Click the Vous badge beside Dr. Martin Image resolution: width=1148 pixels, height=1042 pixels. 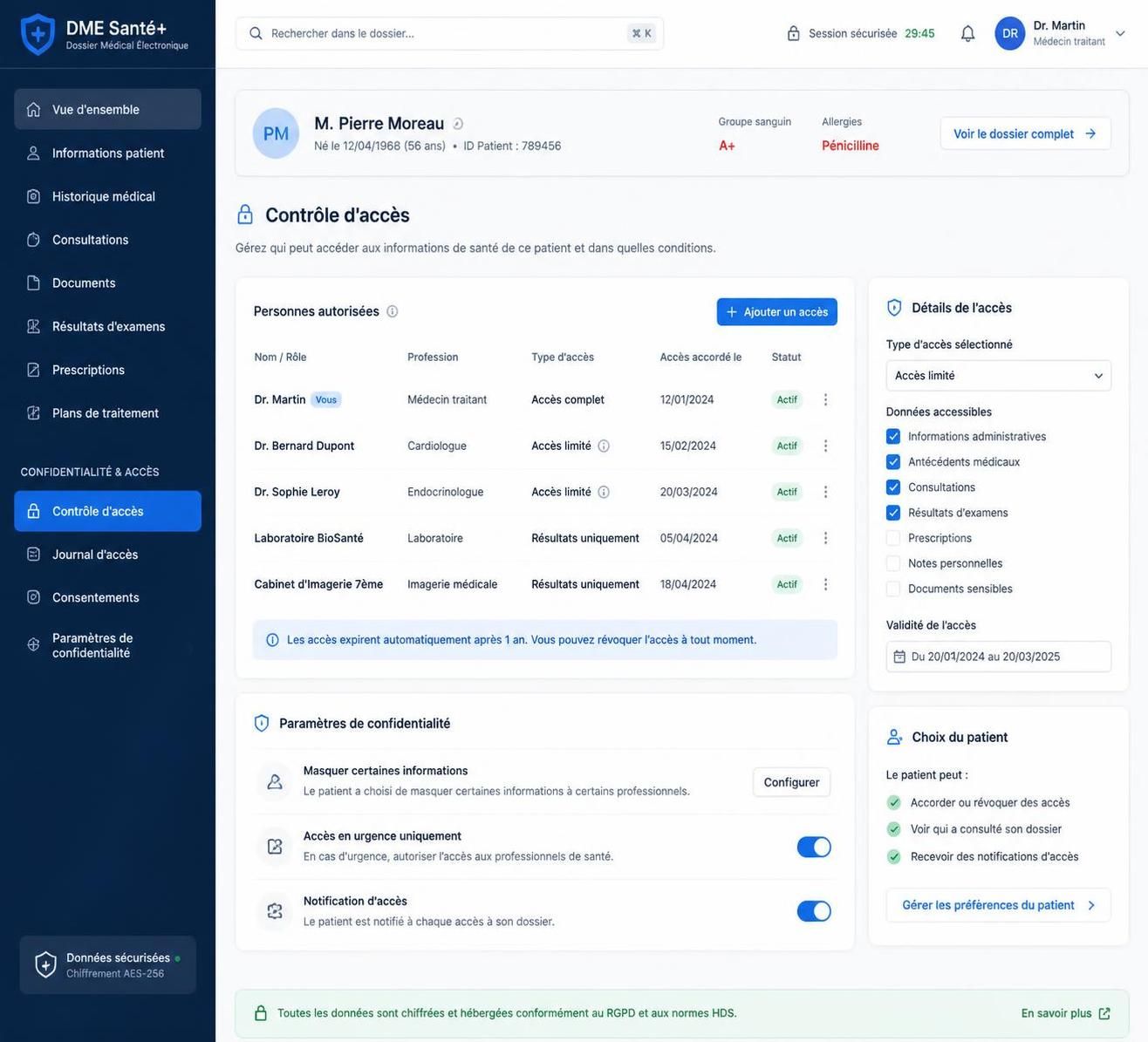[326, 399]
